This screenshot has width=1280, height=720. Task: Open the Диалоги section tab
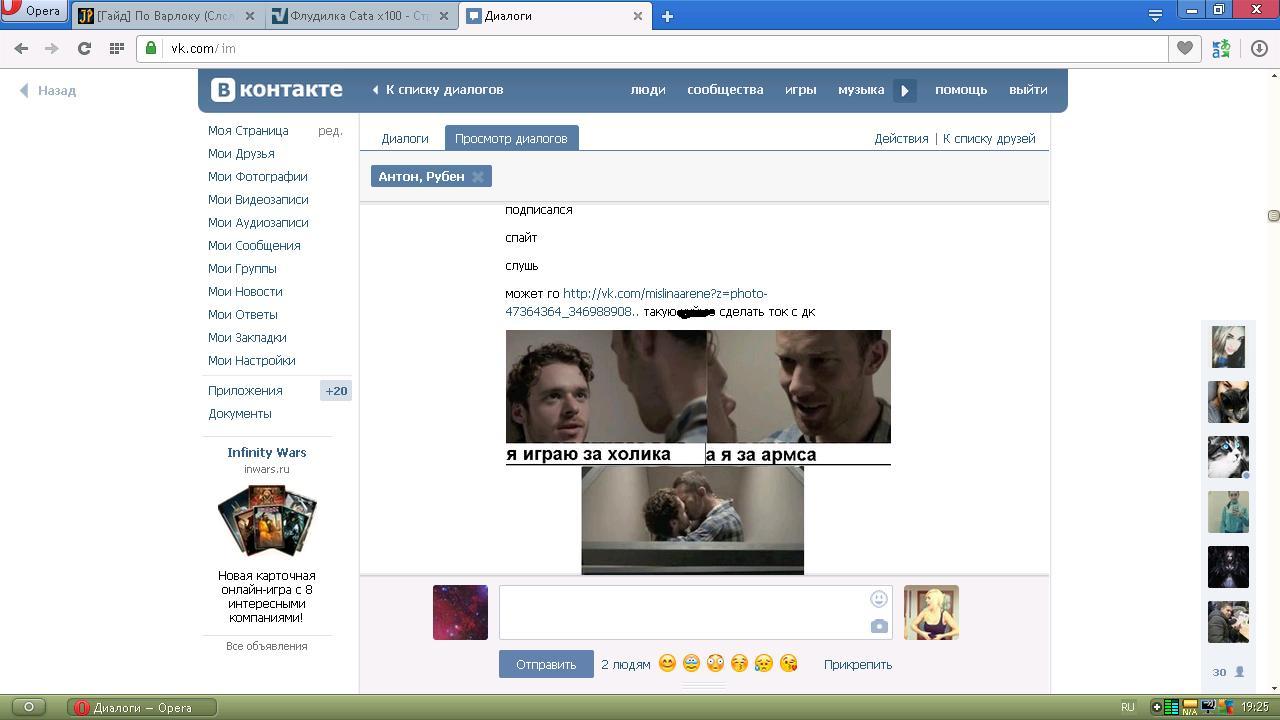coord(405,139)
